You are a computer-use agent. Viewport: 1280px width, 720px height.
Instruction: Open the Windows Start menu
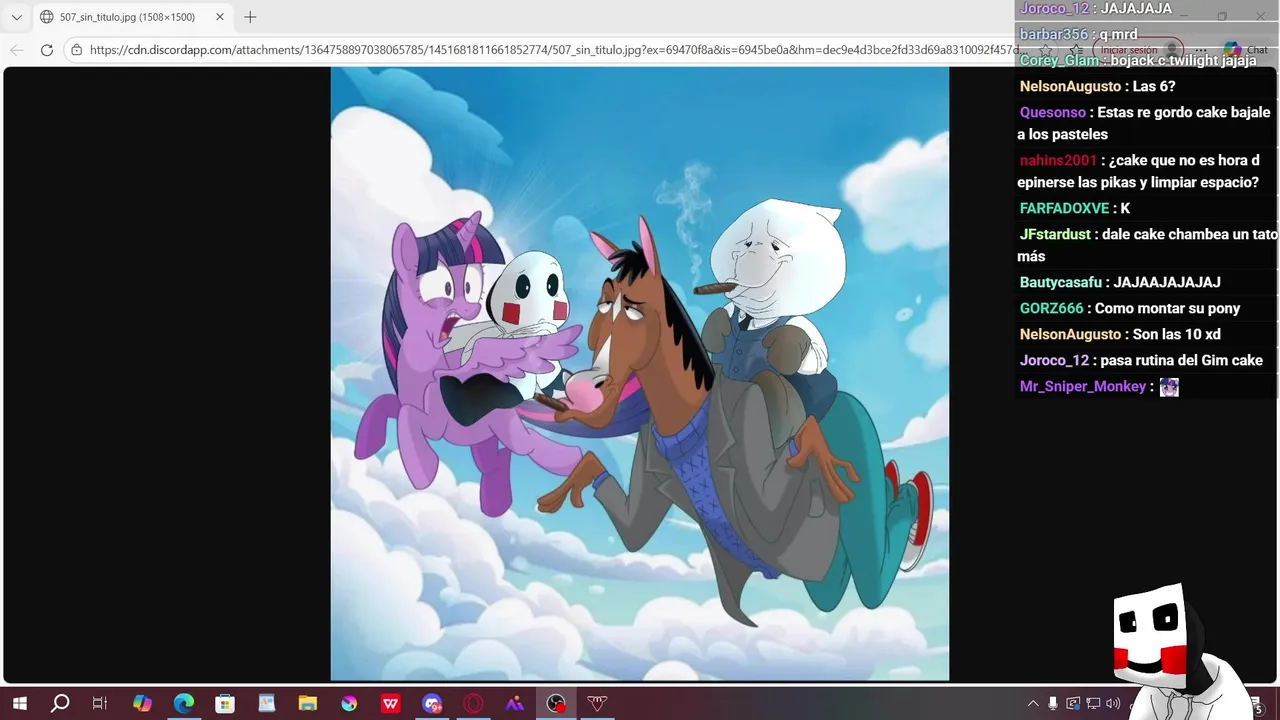(x=19, y=704)
